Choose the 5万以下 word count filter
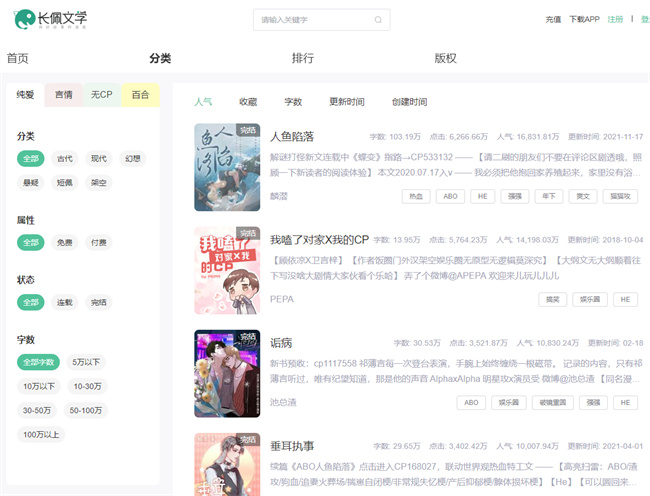650x496 pixels. [86, 362]
